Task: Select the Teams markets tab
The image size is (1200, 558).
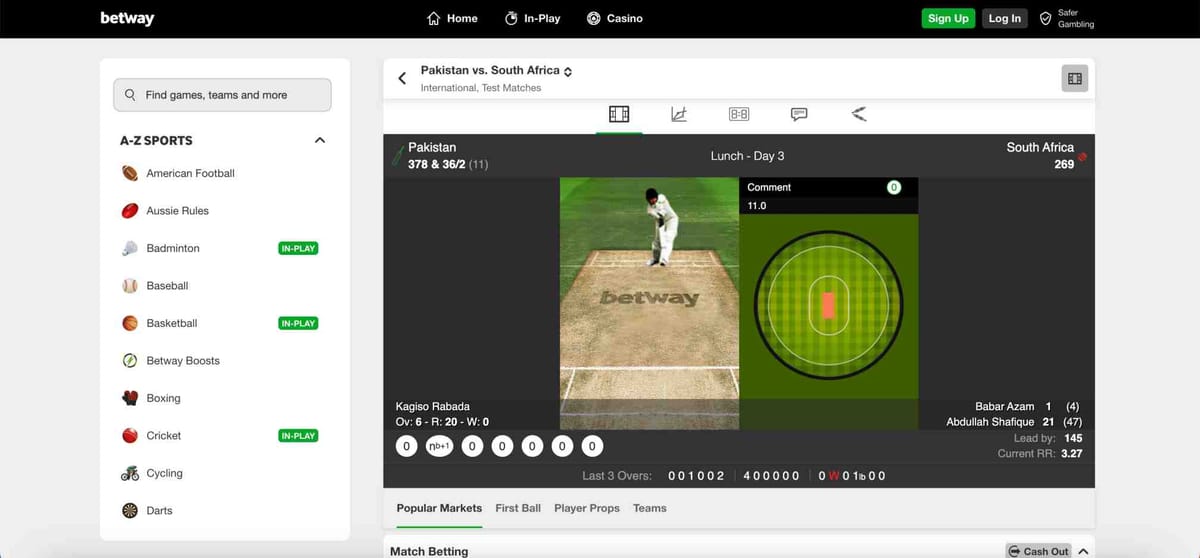Action: tap(649, 508)
